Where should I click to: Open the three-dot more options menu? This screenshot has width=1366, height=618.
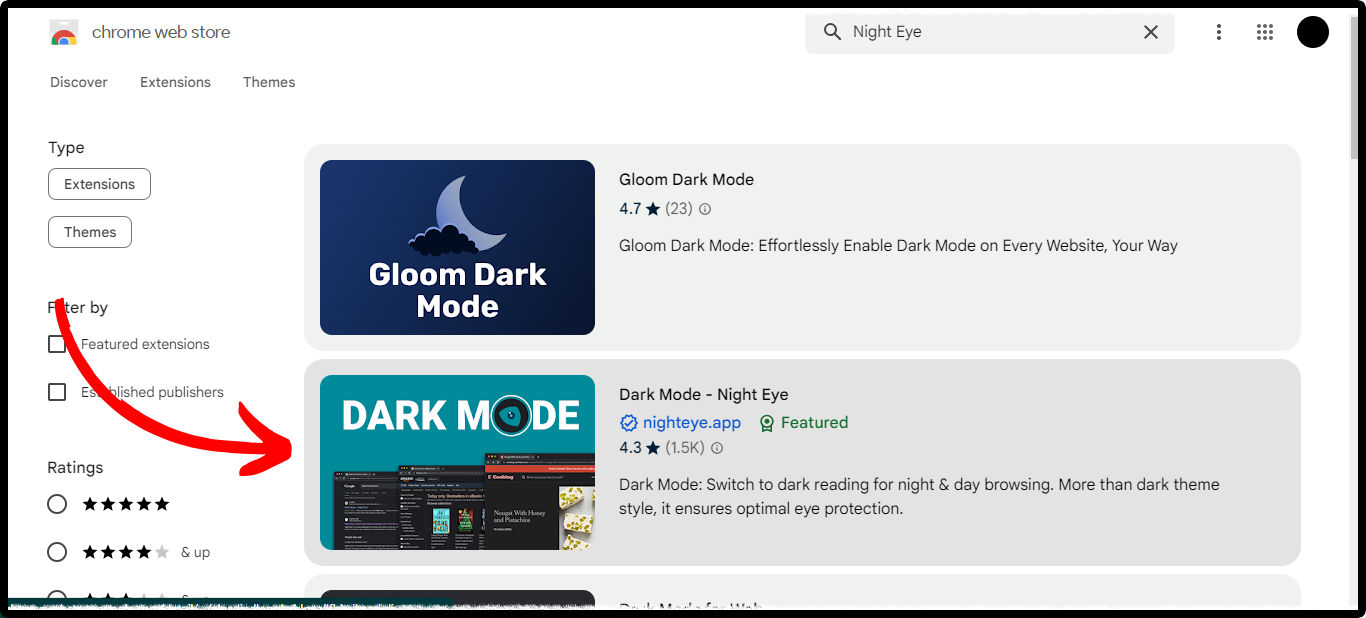pos(1218,32)
